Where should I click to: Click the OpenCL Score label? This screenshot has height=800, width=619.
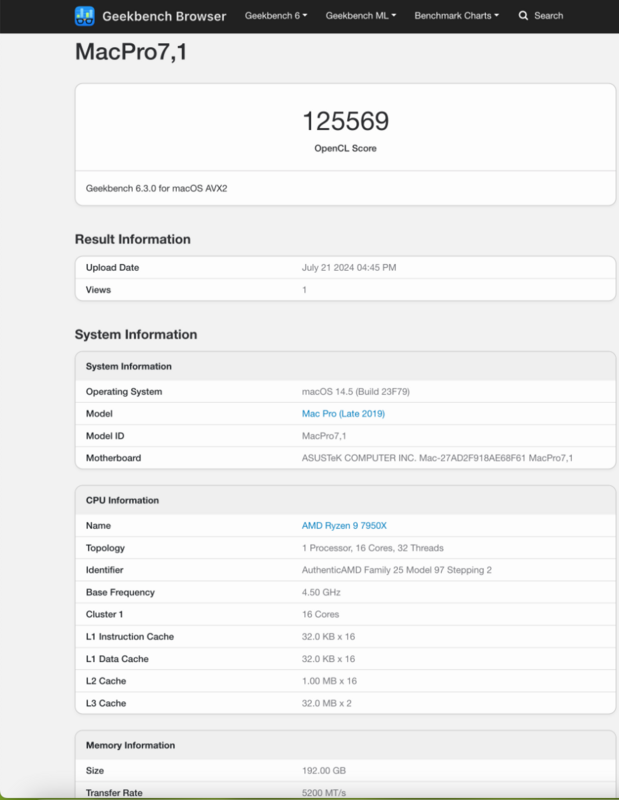(345, 148)
